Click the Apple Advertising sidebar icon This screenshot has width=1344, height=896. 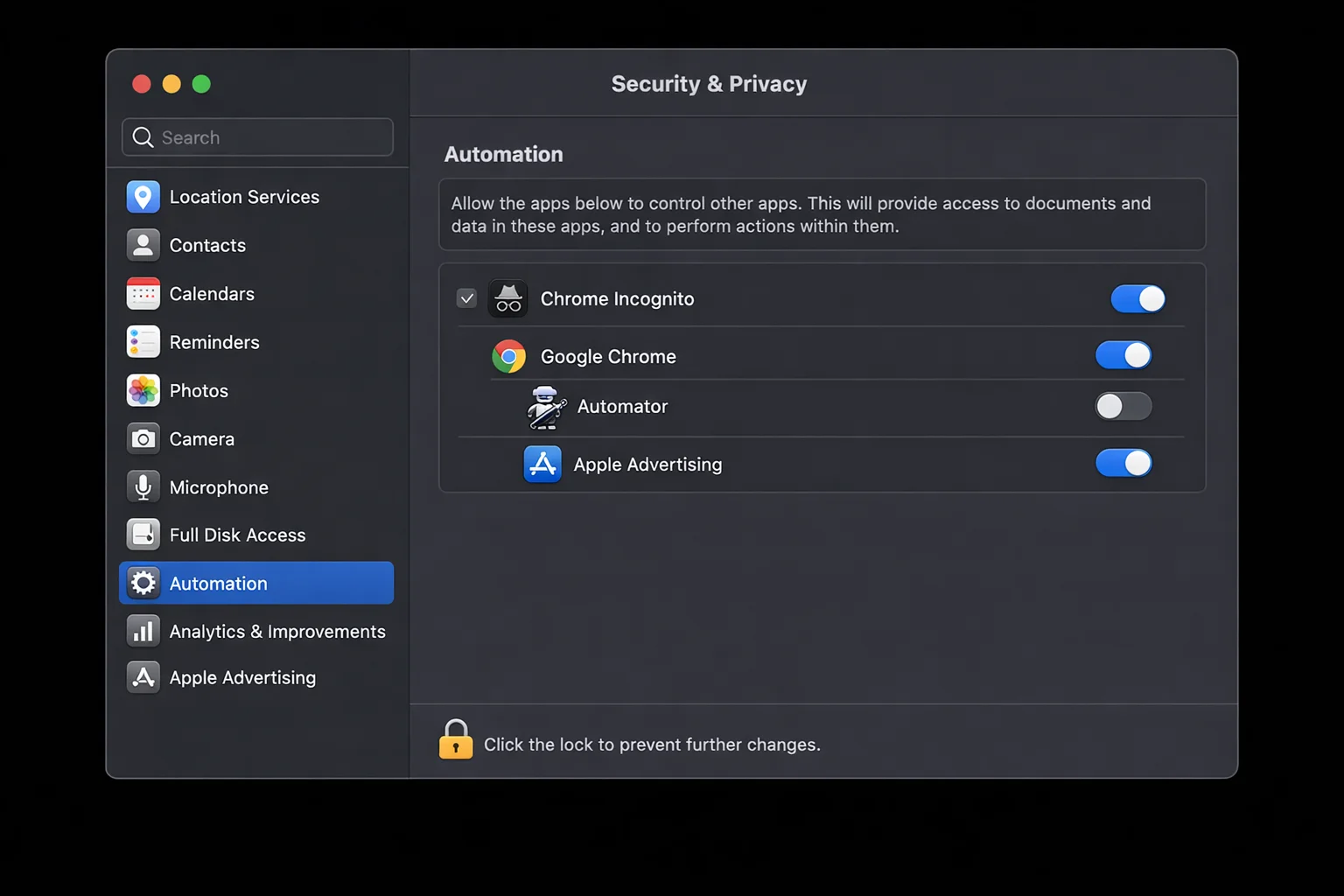[143, 677]
